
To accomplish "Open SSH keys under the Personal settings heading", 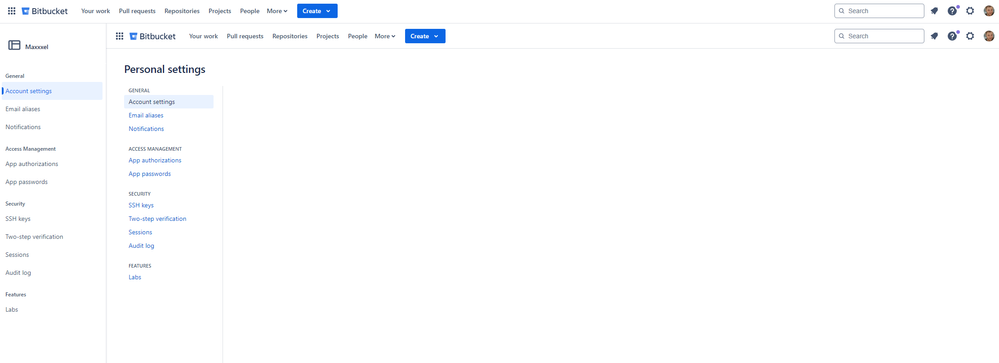I will pos(141,205).
